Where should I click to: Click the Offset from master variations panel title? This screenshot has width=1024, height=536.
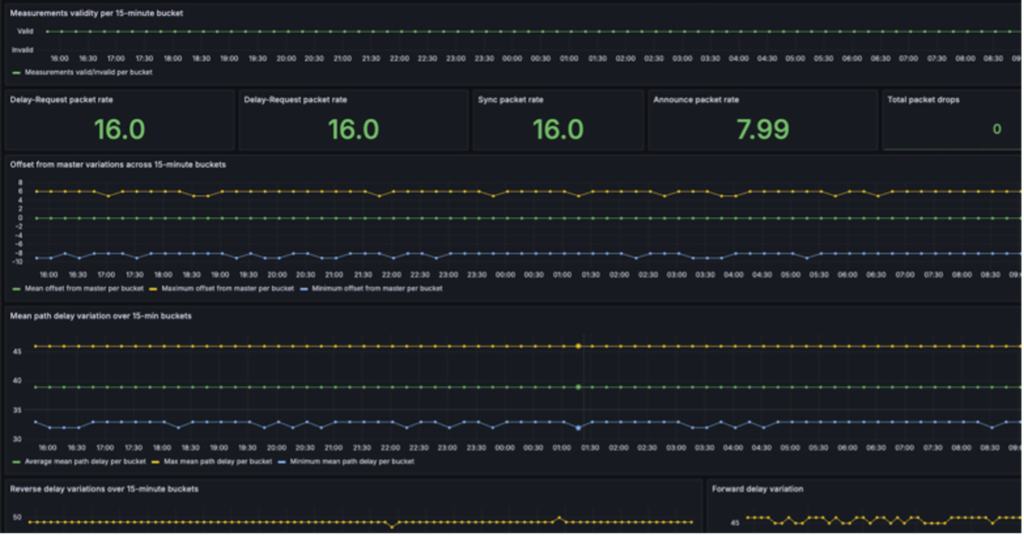[118, 164]
